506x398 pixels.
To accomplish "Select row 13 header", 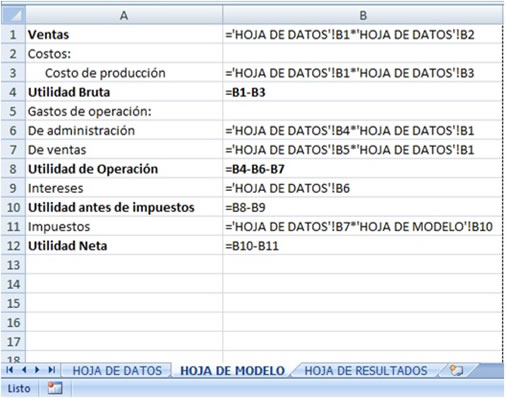I will (13, 265).
